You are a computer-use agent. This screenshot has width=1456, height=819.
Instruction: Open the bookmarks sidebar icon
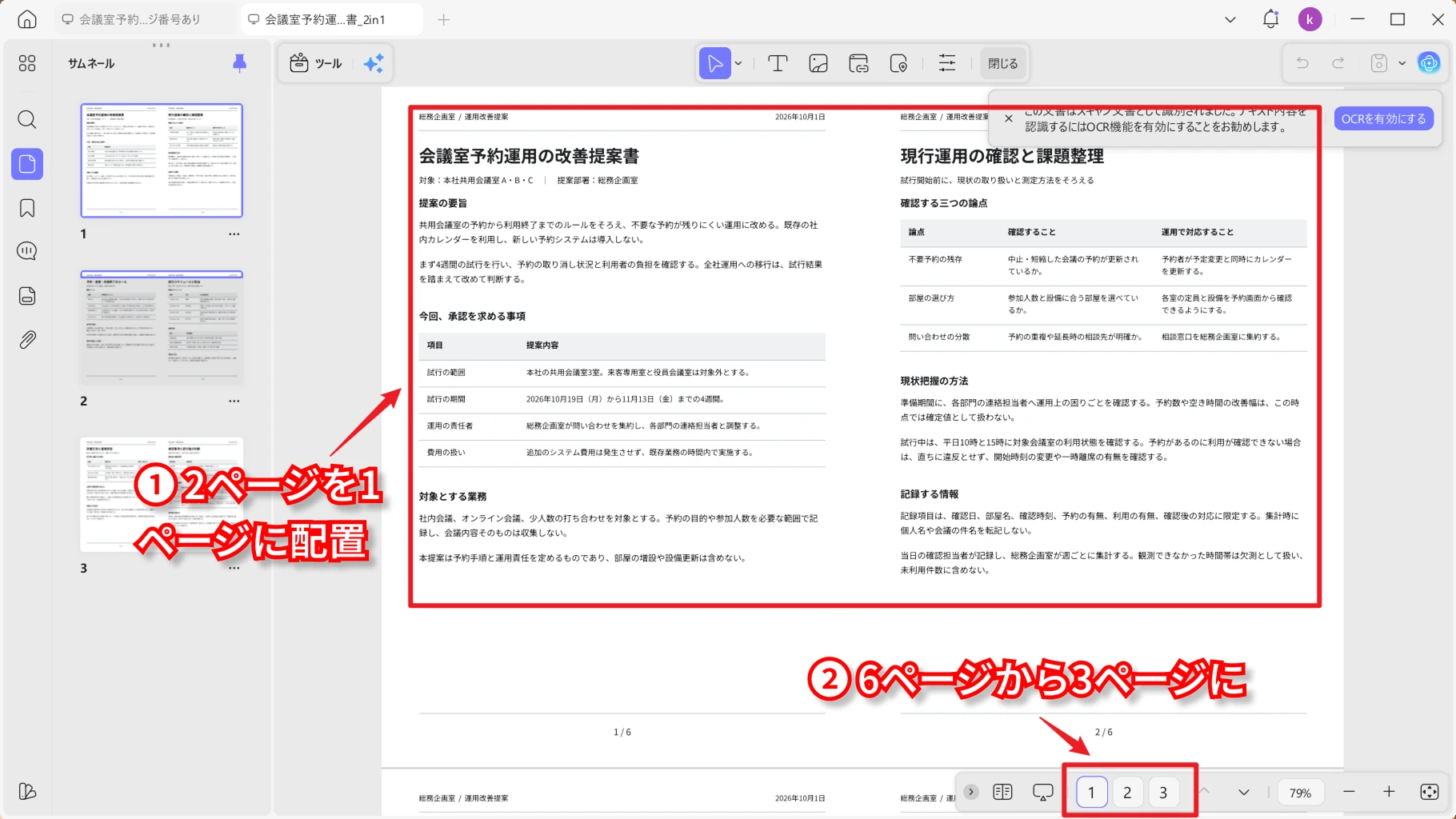pos(27,208)
